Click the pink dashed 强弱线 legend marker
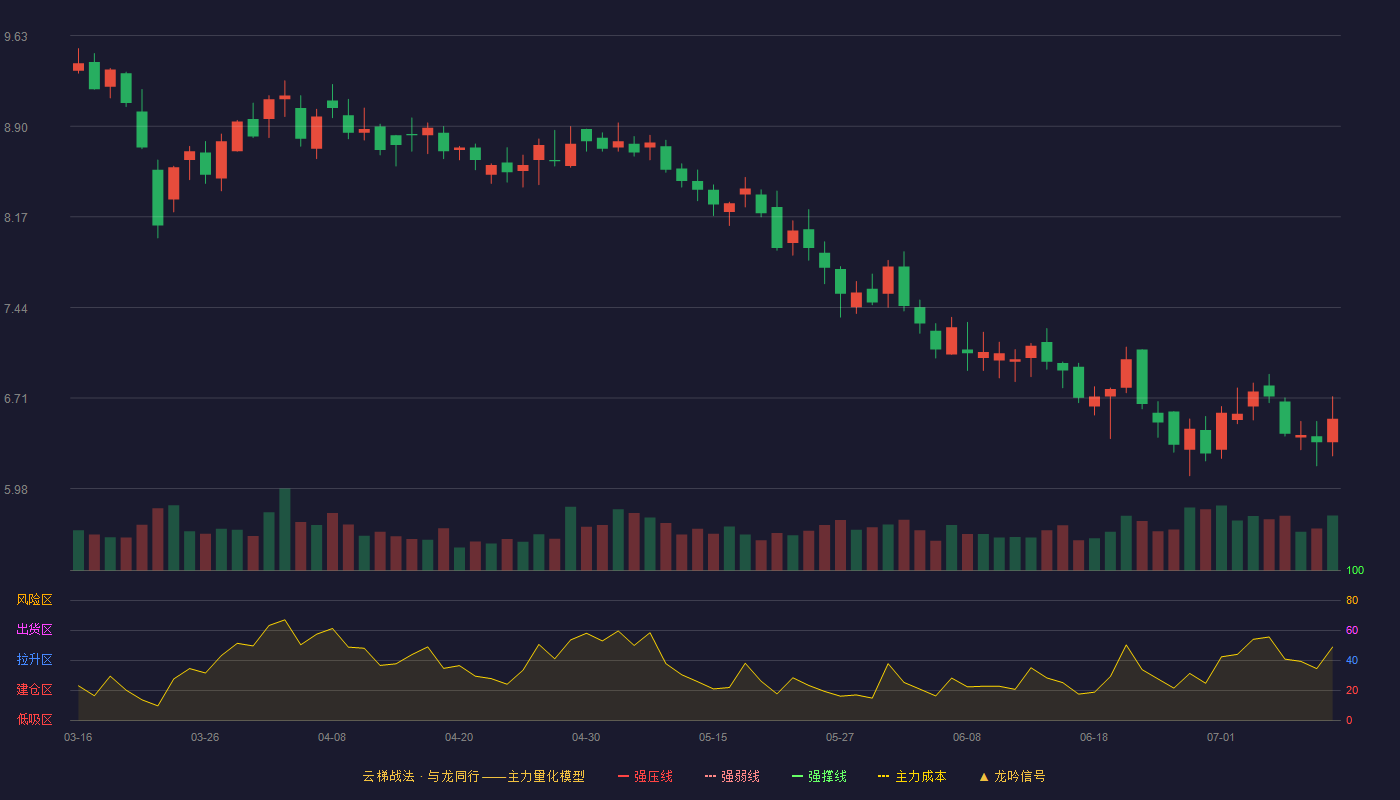The image size is (1400, 800). click(710, 776)
